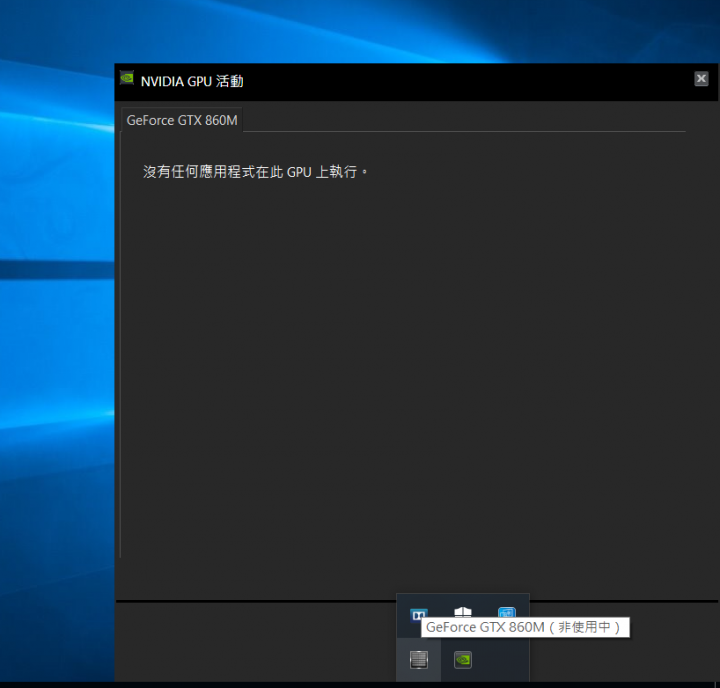Image resolution: width=720 pixels, height=688 pixels.
Task: Click the 'GeForce GTX 860M（非使用中）' tooltip
Action: point(525,627)
